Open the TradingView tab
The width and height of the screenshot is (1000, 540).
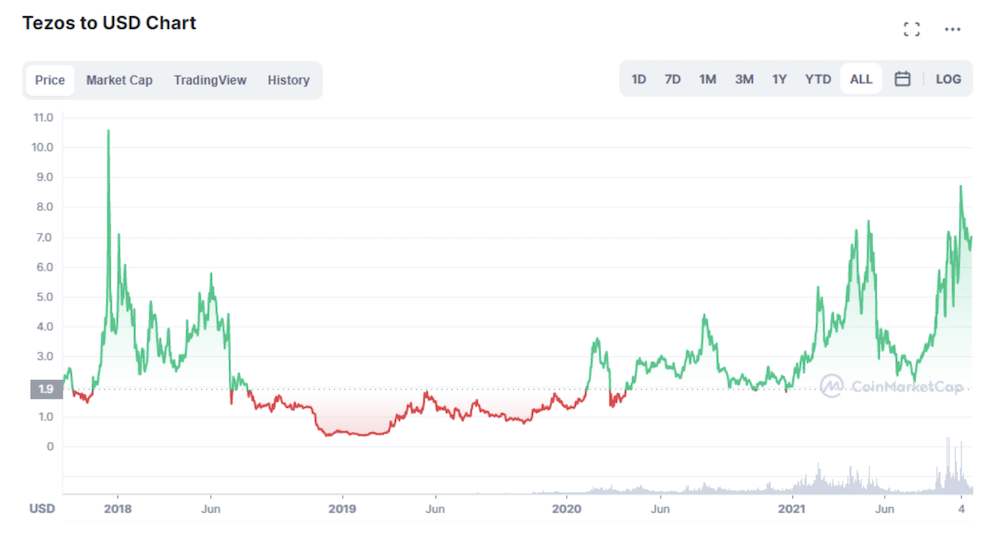pyautogui.click(x=210, y=80)
